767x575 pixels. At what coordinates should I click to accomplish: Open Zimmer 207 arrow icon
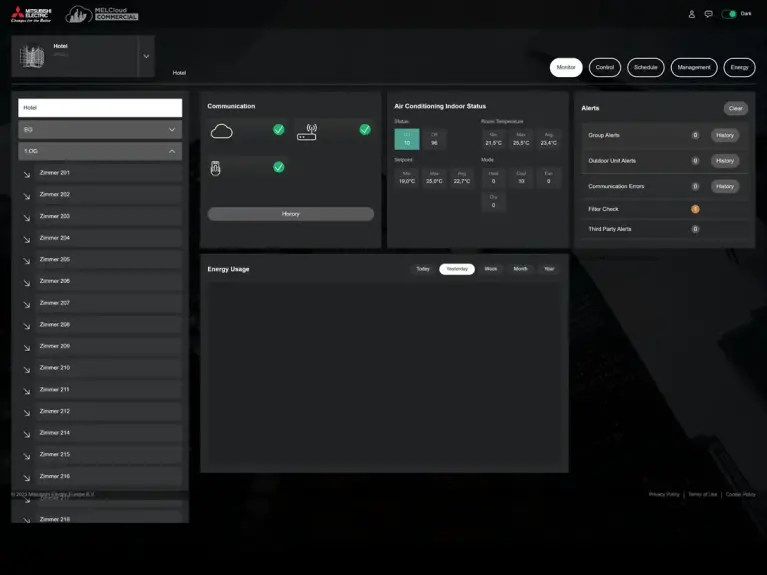click(x=27, y=304)
